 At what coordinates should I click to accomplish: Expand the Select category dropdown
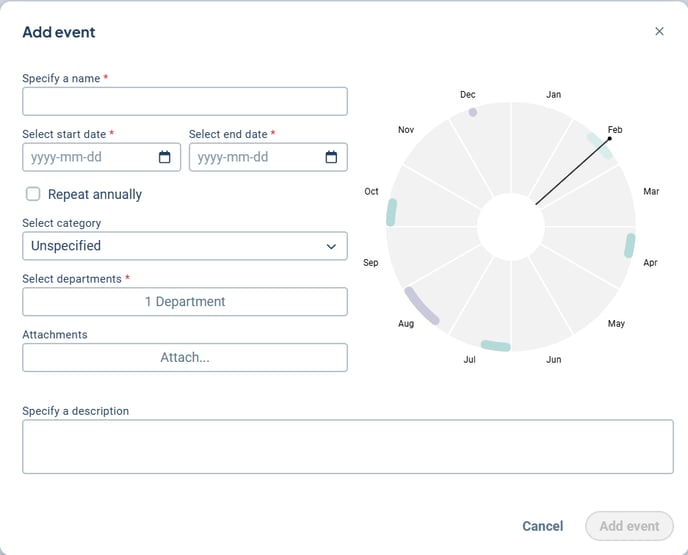pos(185,246)
